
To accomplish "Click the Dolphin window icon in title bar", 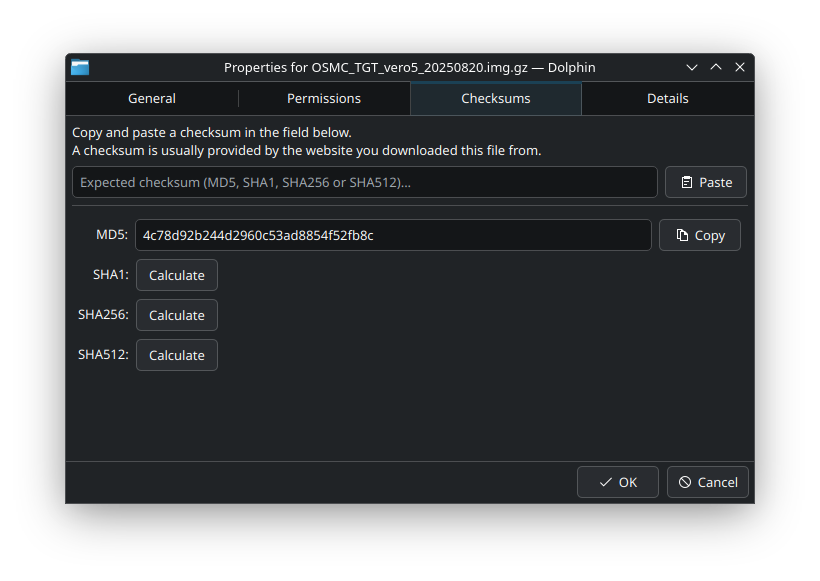I will [x=80, y=67].
